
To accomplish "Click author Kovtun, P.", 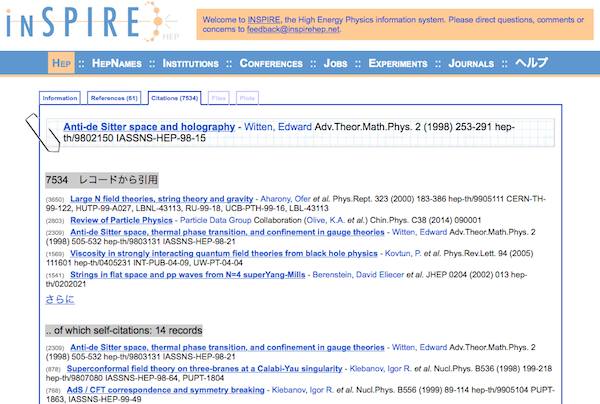I will (x=403, y=253).
